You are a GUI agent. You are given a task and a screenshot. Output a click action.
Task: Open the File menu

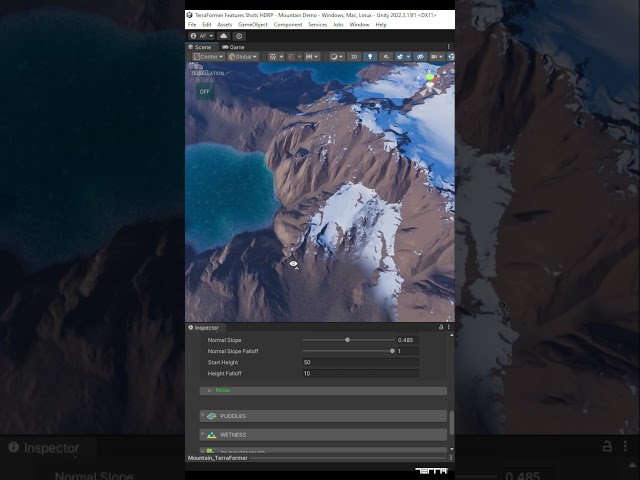point(192,24)
